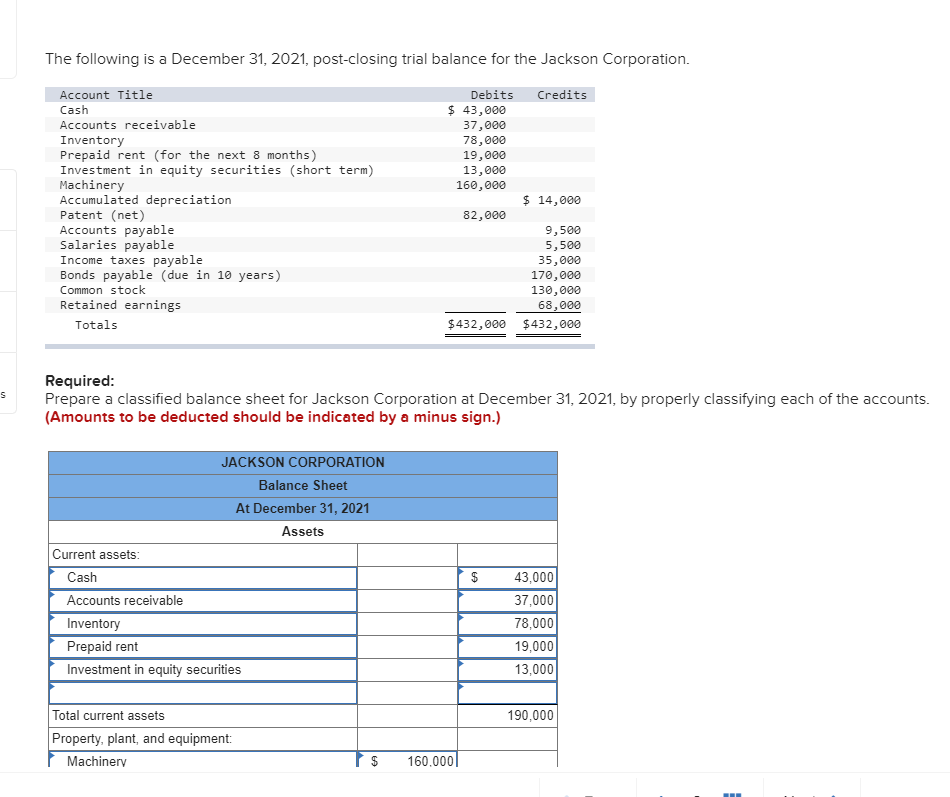Select the Investment in equity securities cell
Screen dimensions: 950x797
pos(200,669)
